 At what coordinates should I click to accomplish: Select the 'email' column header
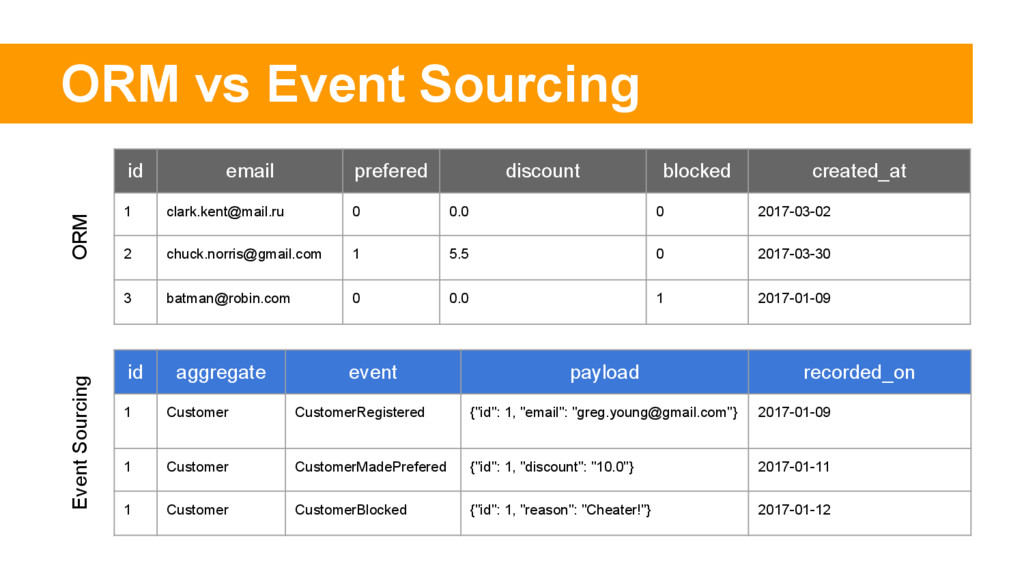coord(249,171)
